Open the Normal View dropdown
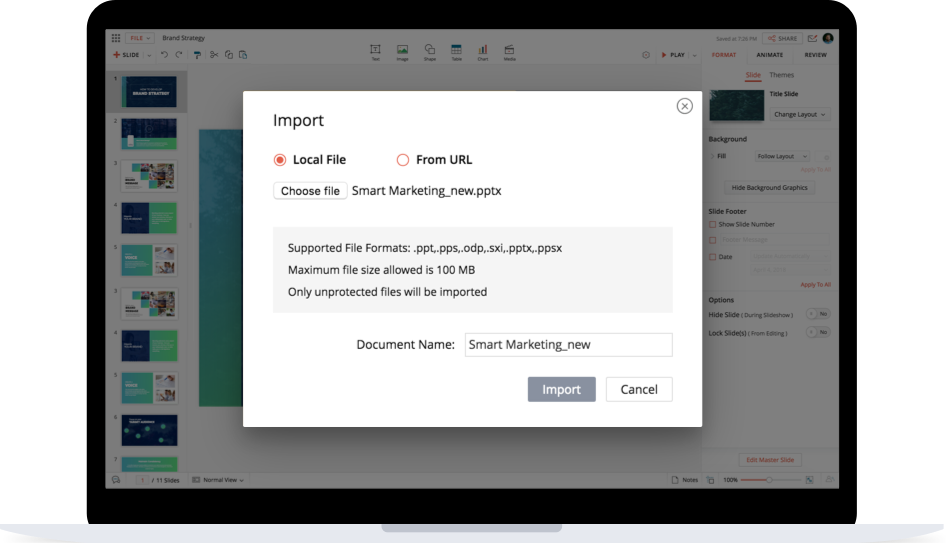This screenshot has width=946, height=543. click(x=218, y=480)
